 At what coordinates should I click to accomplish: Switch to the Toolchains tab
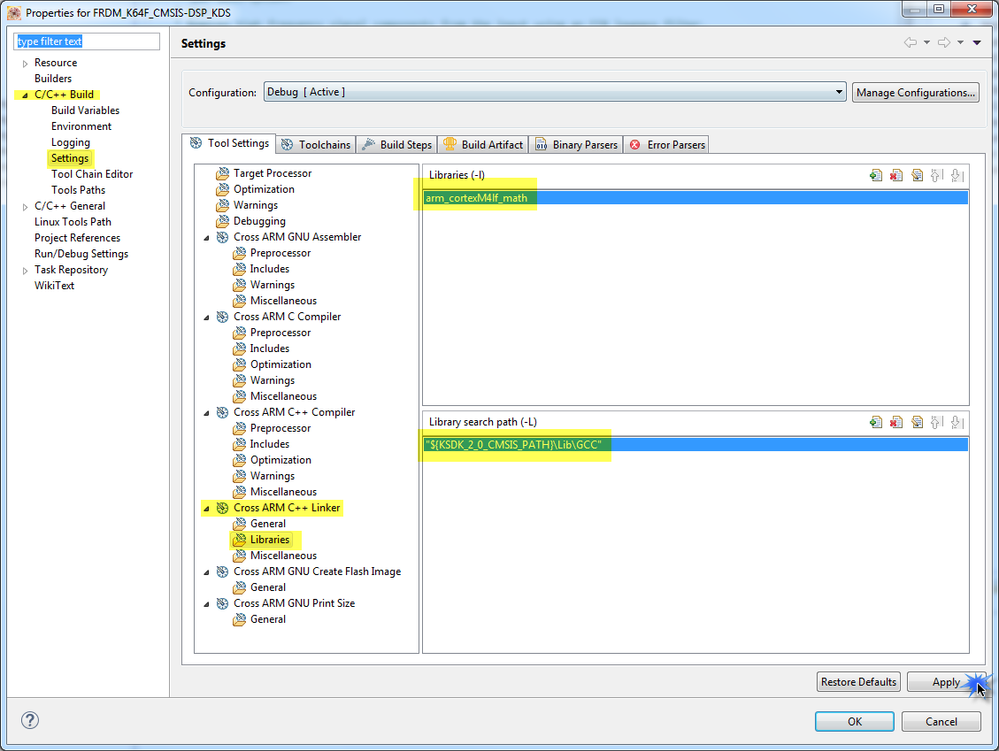[316, 145]
